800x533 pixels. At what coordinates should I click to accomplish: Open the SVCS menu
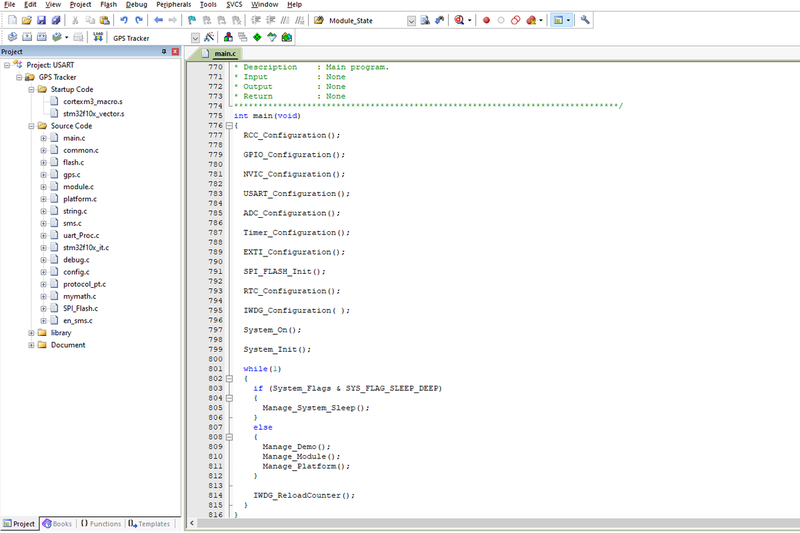tap(234, 5)
